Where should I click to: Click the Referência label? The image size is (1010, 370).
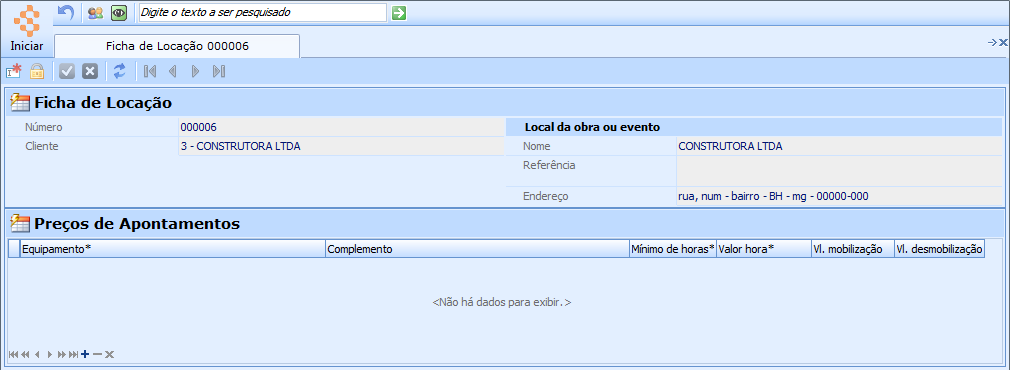pyautogui.click(x=549, y=165)
